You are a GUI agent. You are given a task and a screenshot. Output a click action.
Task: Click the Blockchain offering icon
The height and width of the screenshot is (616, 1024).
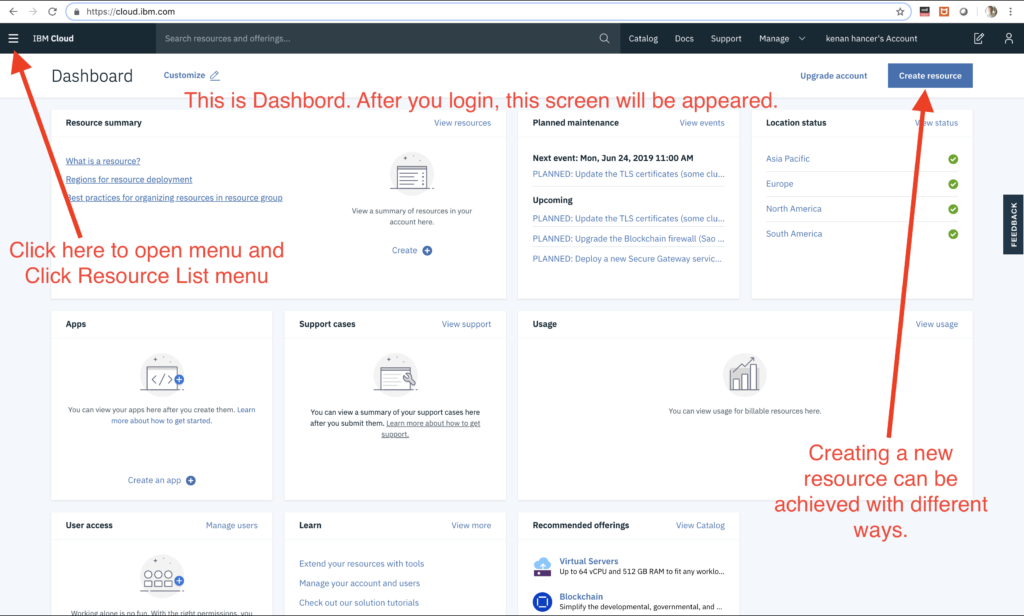click(x=542, y=601)
